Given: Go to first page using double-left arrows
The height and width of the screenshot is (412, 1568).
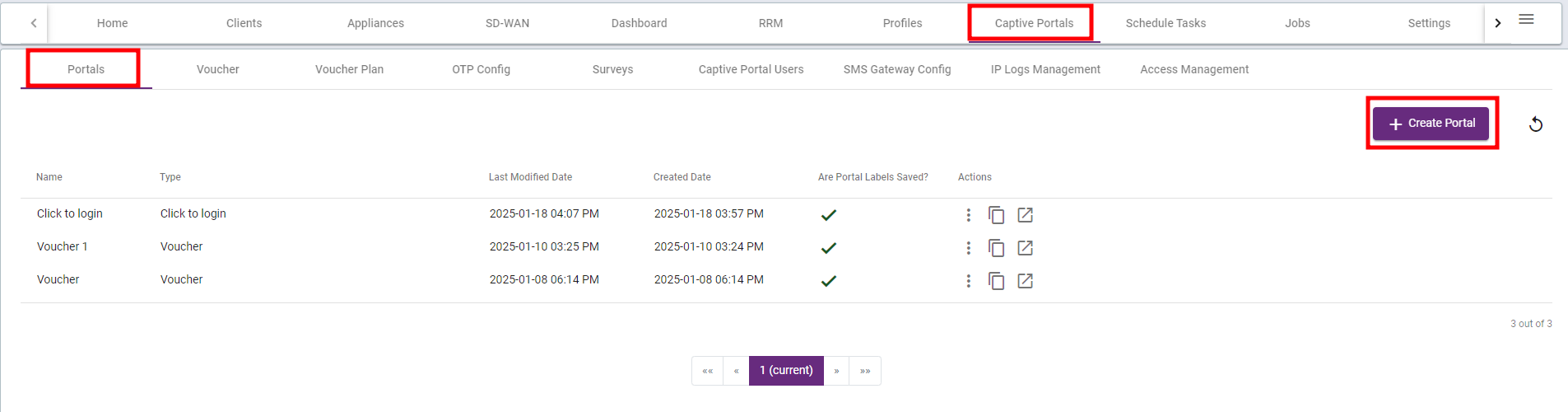Looking at the screenshot, I should [x=707, y=371].
